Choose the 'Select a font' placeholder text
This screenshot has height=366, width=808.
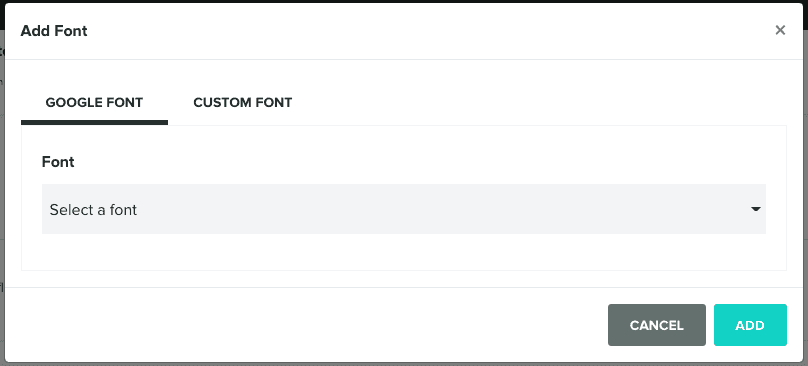pos(93,210)
